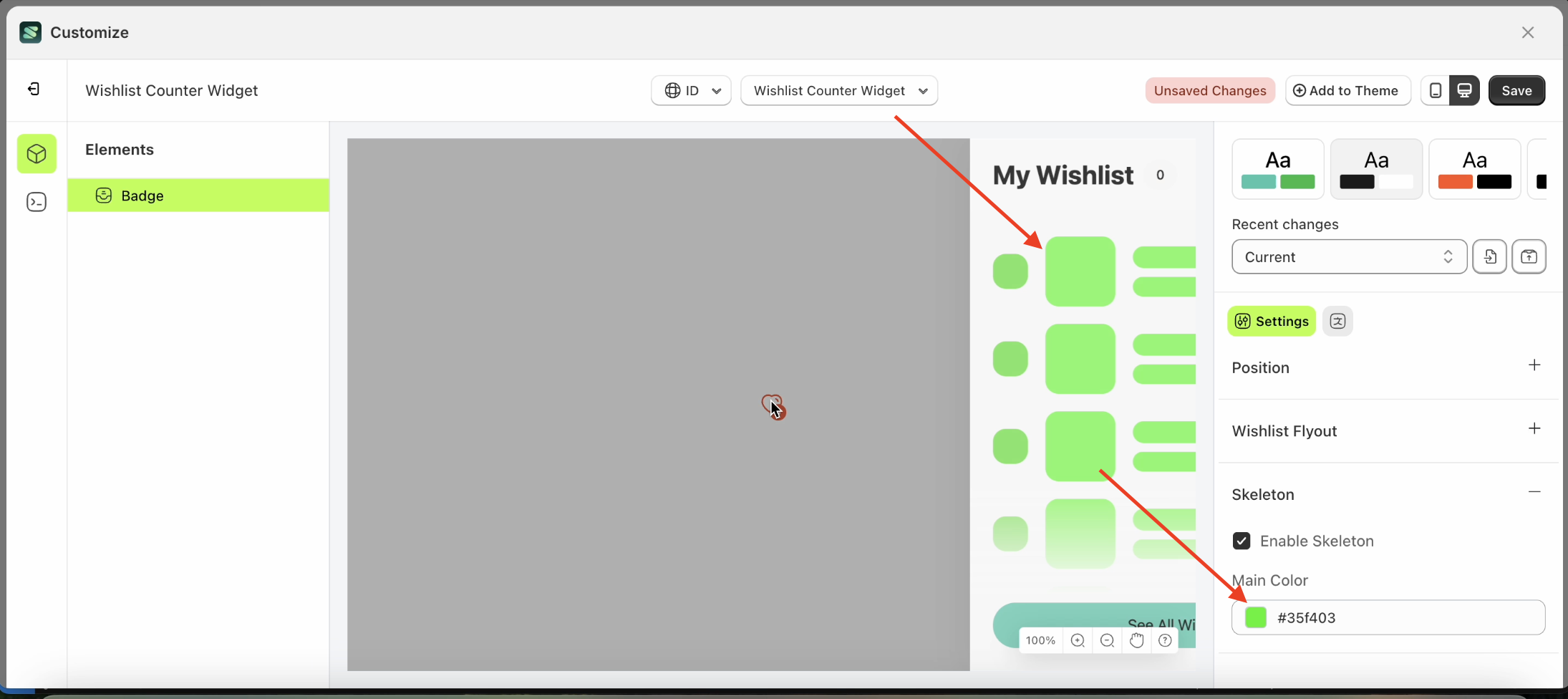Open the ID language dropdown

click(690, 90)
